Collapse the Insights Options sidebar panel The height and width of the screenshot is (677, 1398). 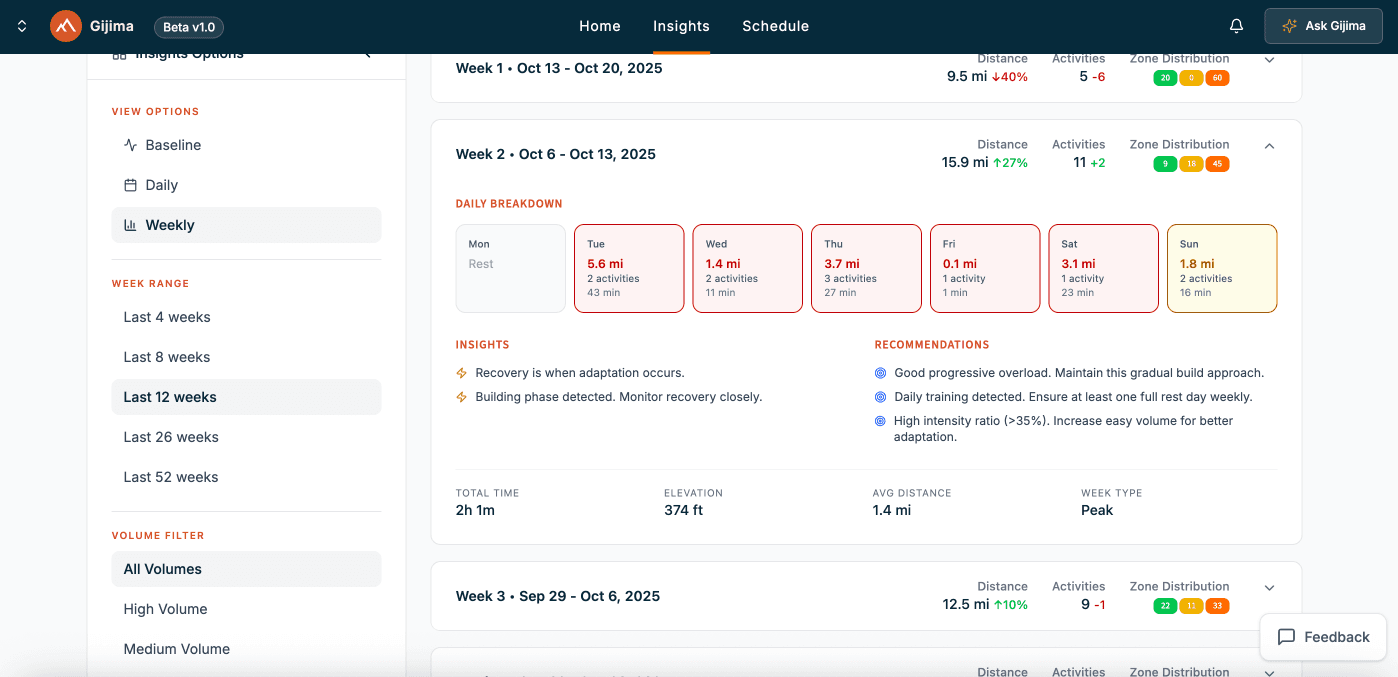[367, 54]
